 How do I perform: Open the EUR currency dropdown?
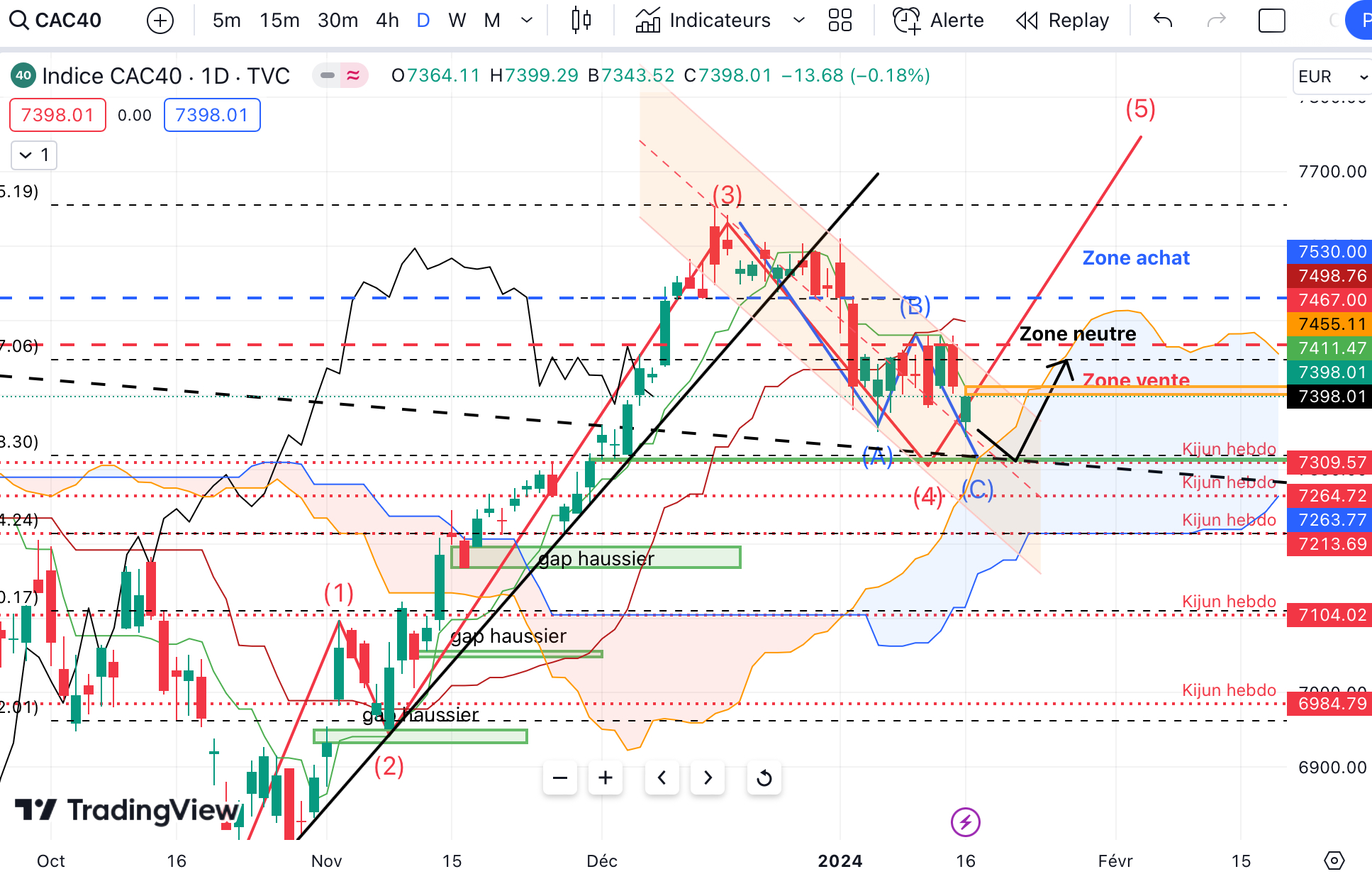click(1331, 77)
